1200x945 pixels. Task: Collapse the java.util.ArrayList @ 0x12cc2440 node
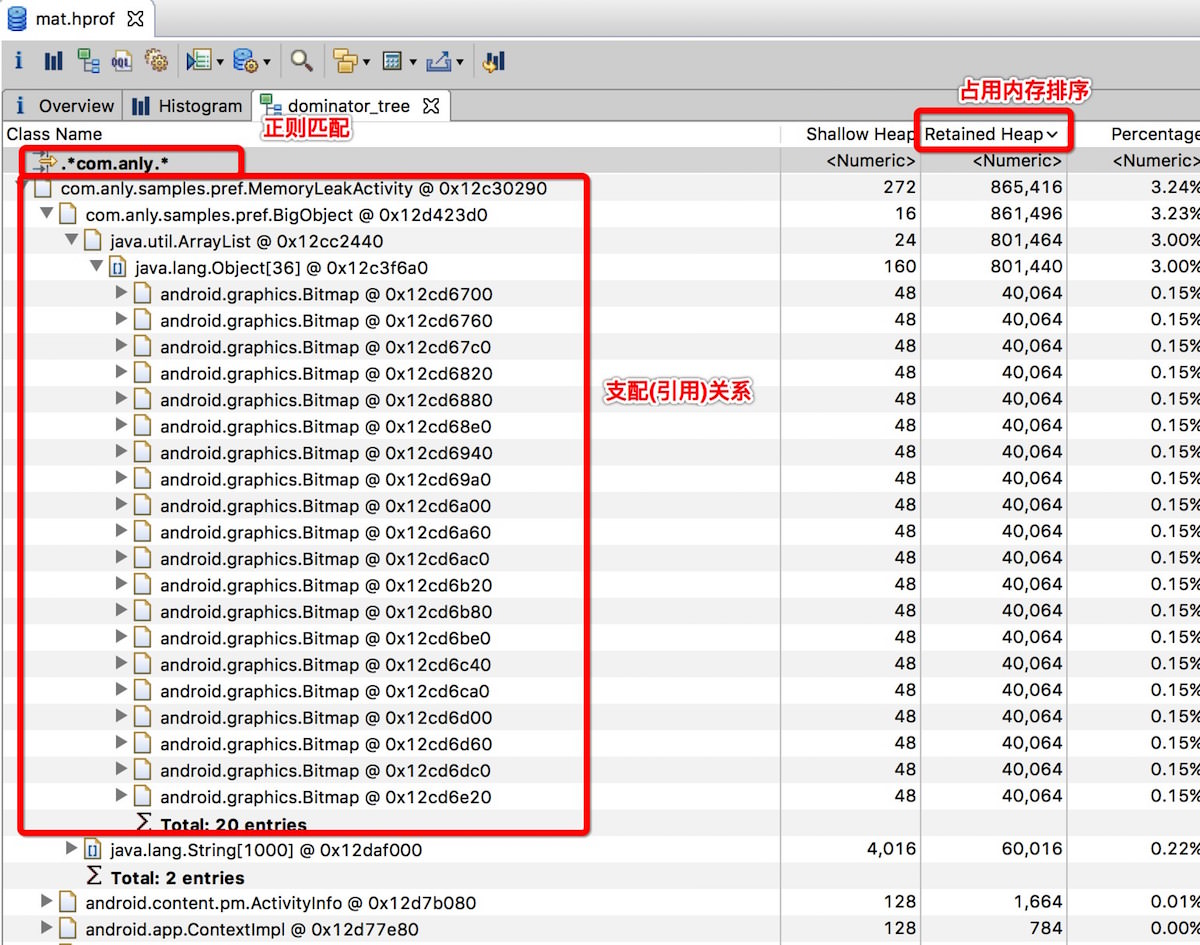tap(72, 240)
